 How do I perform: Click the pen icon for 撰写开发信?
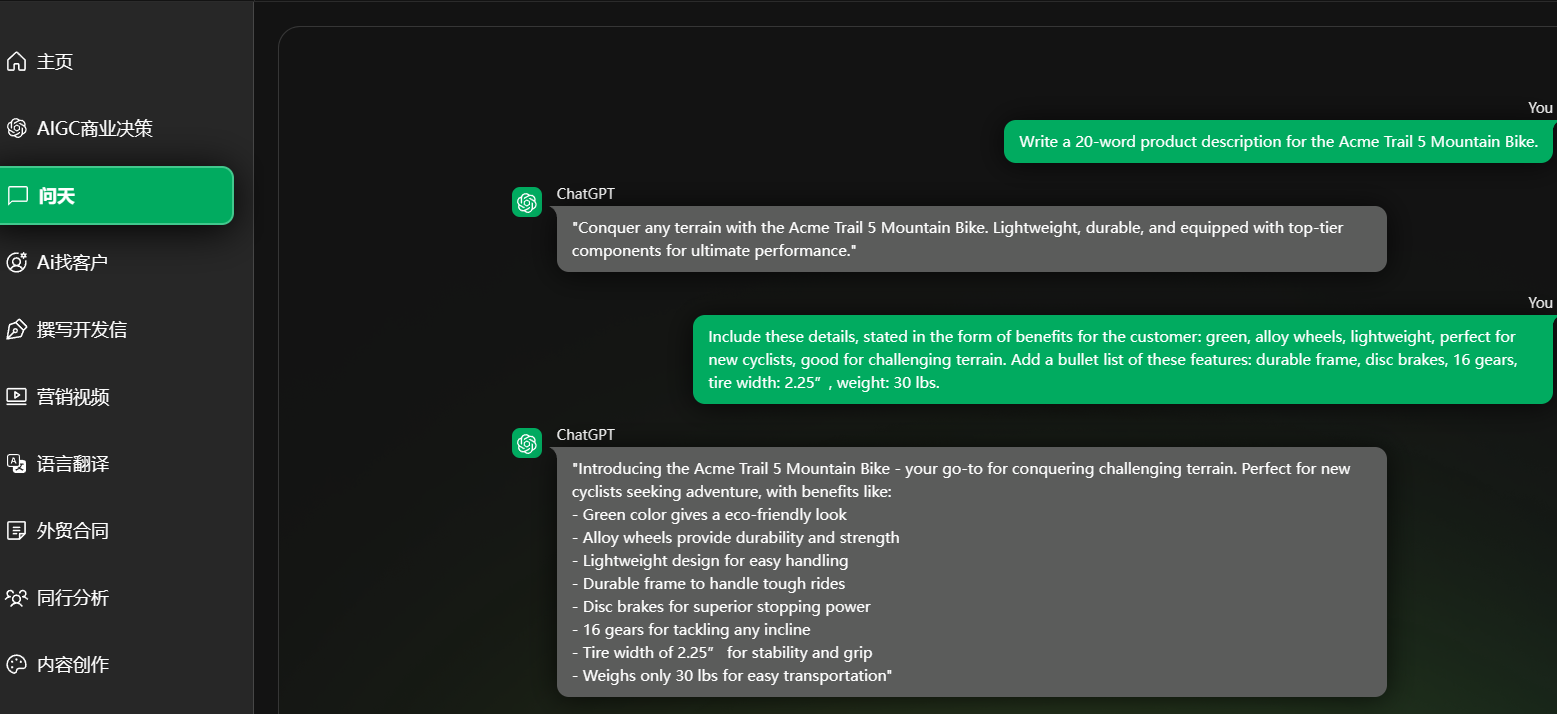point(16,330)
